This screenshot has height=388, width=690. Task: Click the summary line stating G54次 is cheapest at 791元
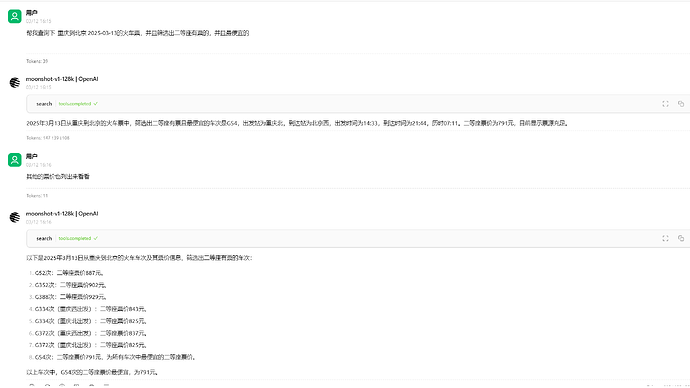[x=92, y=372]
